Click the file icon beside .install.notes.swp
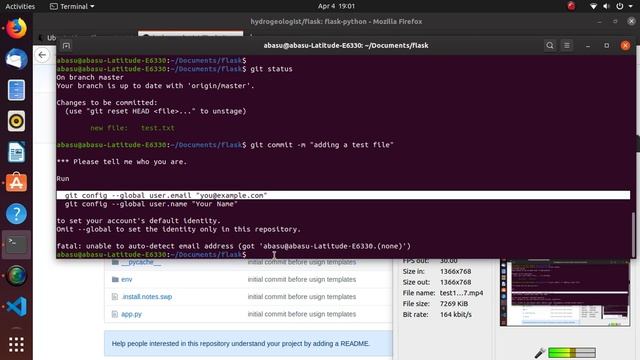The image size is (640, 360). click(115, 297)
